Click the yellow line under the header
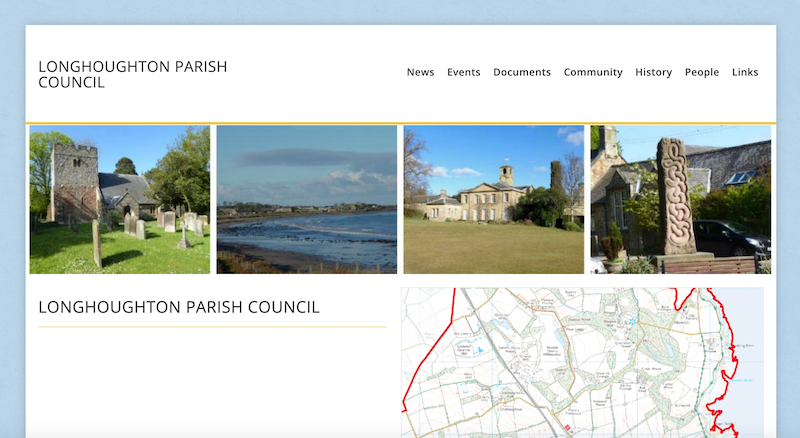Screen dimensions: 800x438 400,123
